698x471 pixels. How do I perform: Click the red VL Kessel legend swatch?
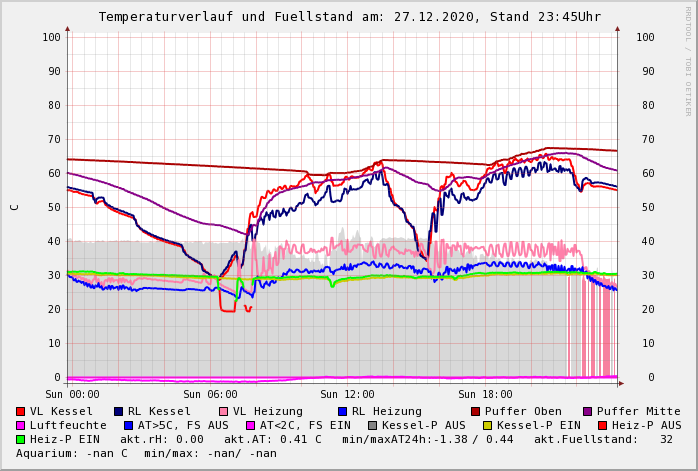[20, 411]
